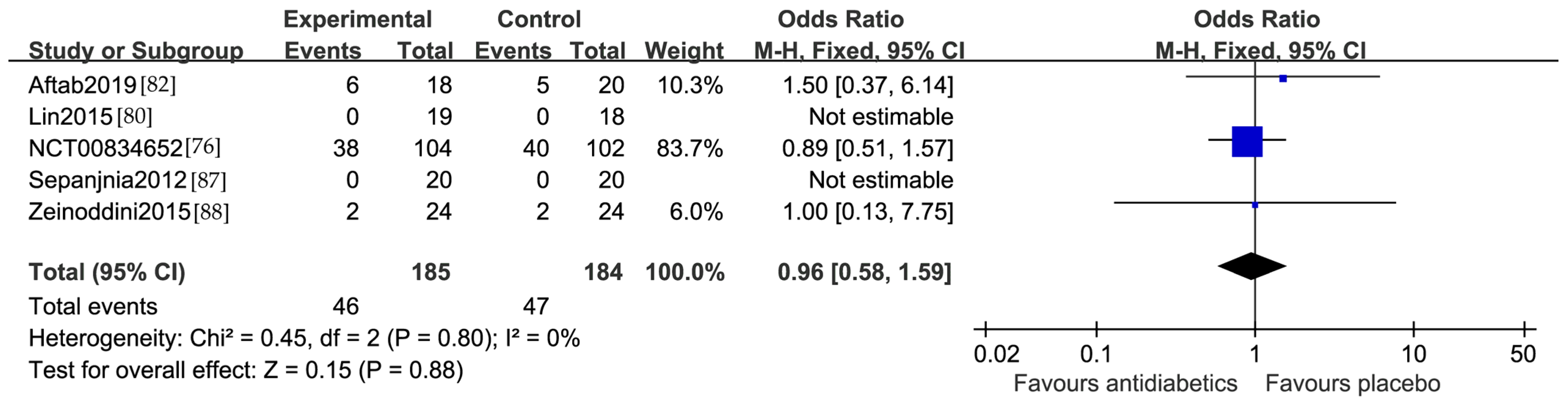Click the small blue Zeinoddini2015 marker
The height and width of the screenshot is (405, 1568).
point(1254,205)
